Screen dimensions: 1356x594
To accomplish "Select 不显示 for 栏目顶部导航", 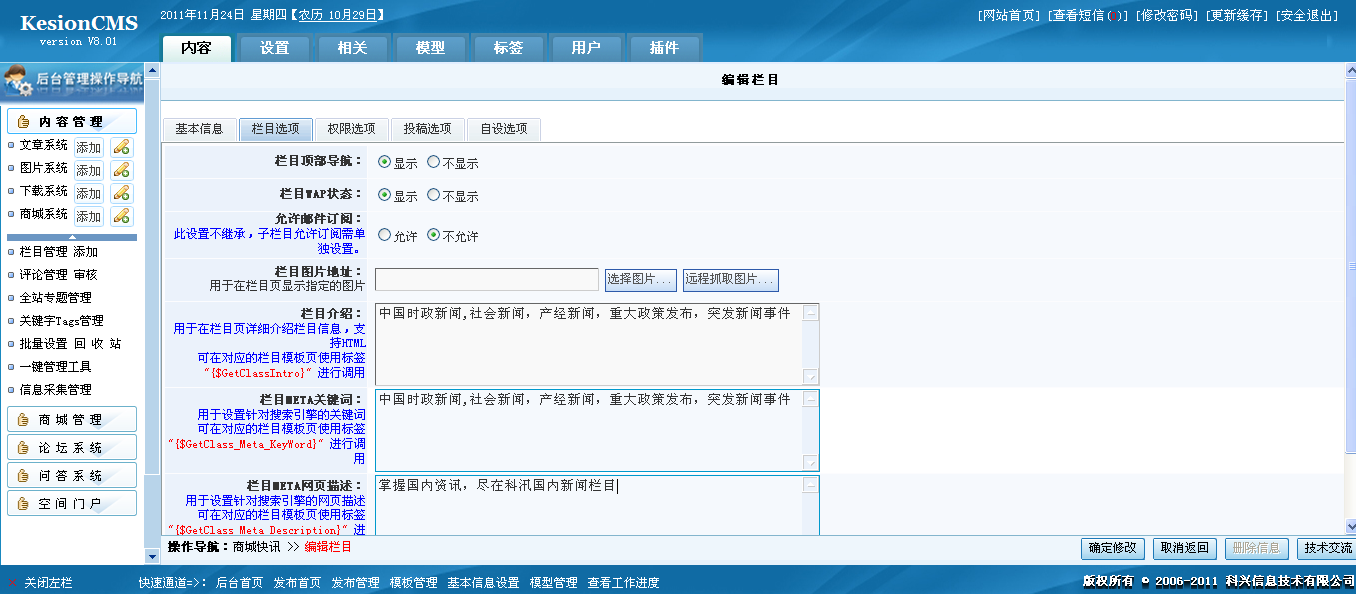I will click(x=434, y=162).
